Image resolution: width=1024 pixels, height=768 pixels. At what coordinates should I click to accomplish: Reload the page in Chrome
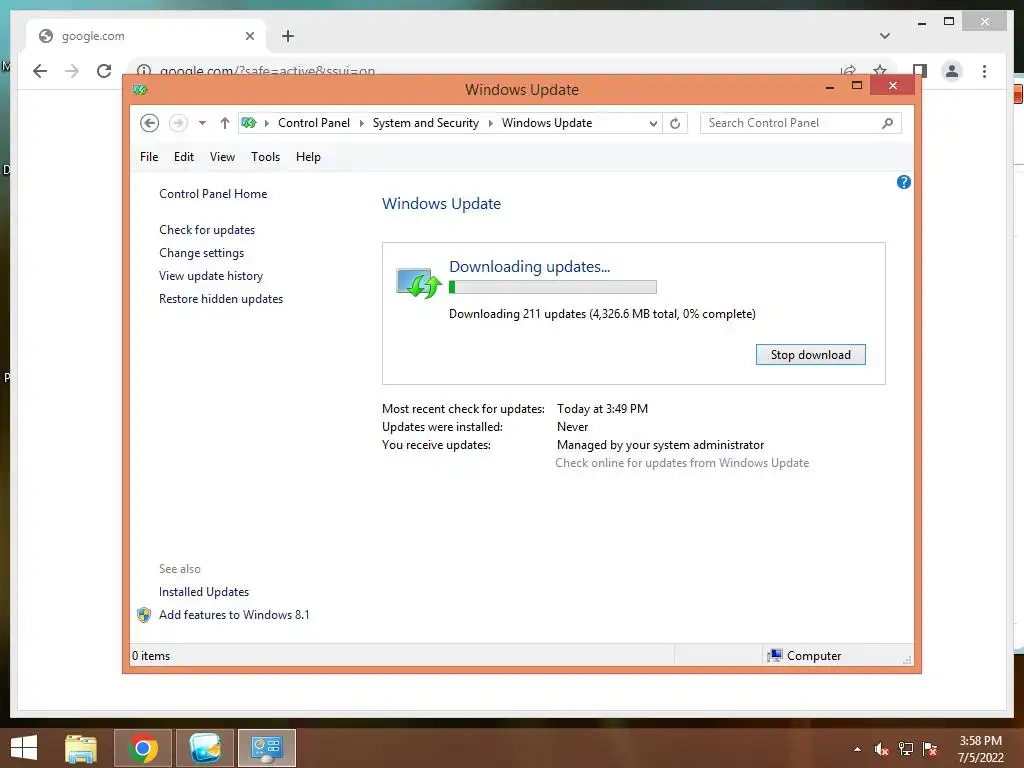[104, 71]
